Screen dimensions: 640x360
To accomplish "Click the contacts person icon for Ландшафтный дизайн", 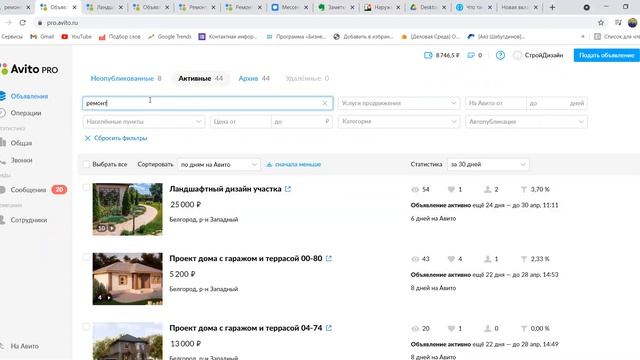I will click(x=487, y=189).
